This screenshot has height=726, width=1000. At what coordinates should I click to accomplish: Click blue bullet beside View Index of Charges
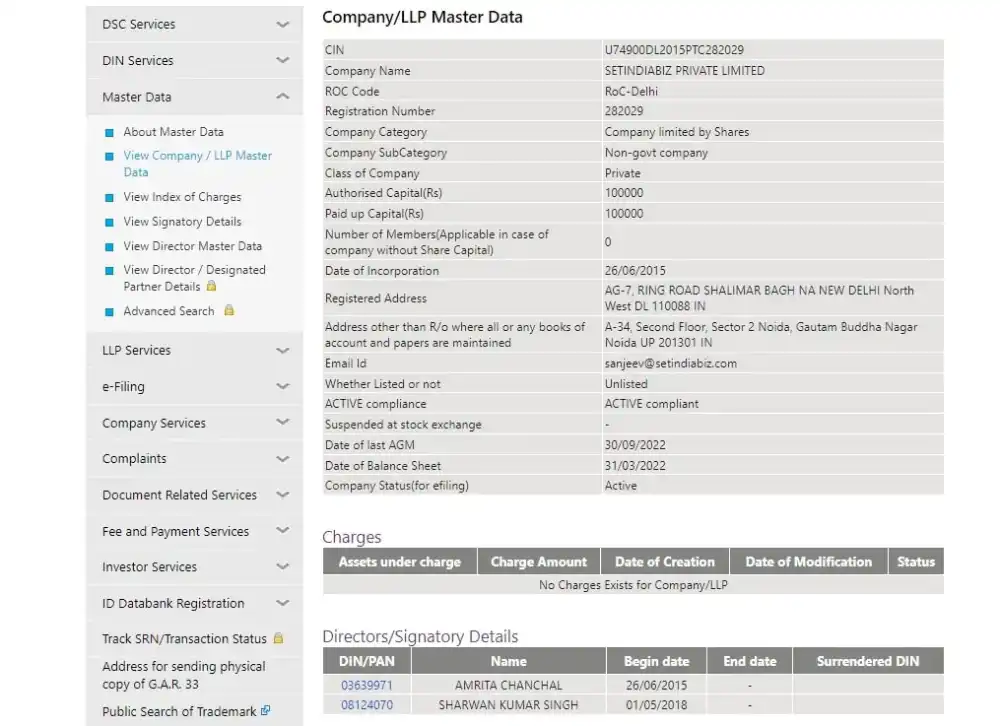(x=110, y=198)
